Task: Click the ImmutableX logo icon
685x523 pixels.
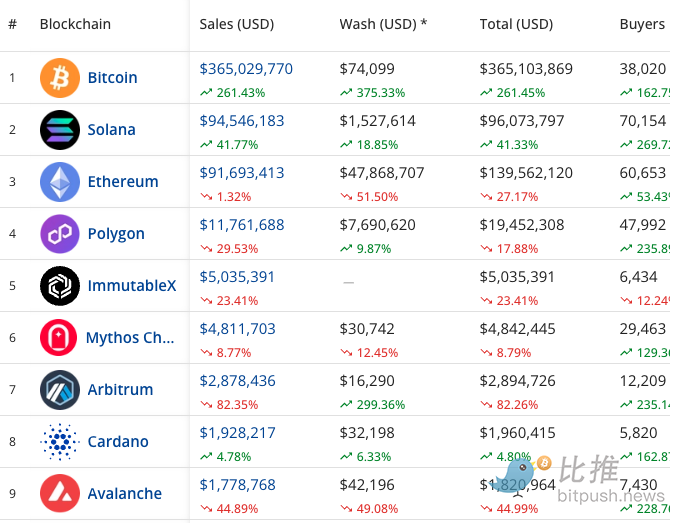Action: 59,286
